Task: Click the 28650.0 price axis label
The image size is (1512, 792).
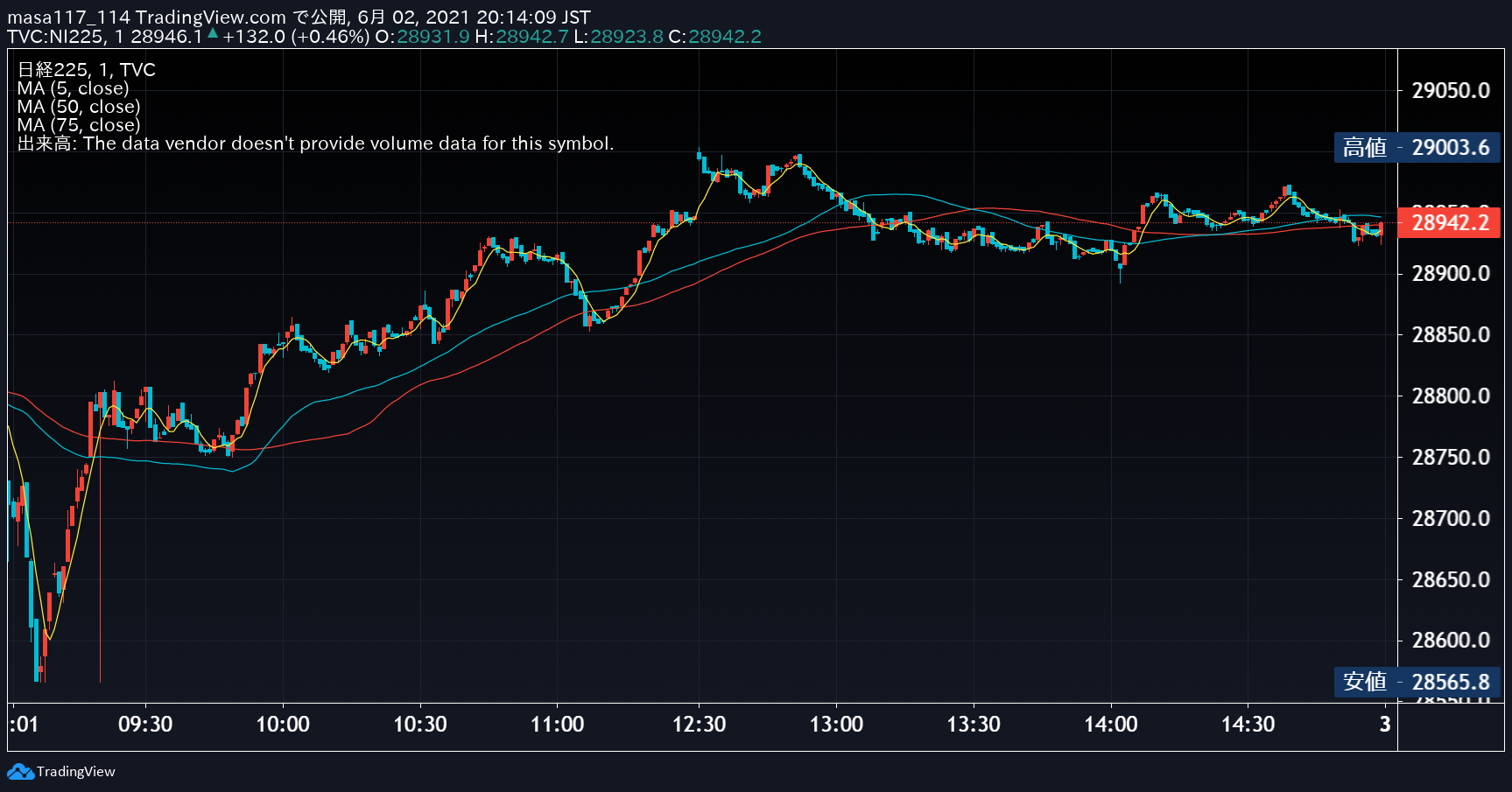Action: coord(1451,579)
